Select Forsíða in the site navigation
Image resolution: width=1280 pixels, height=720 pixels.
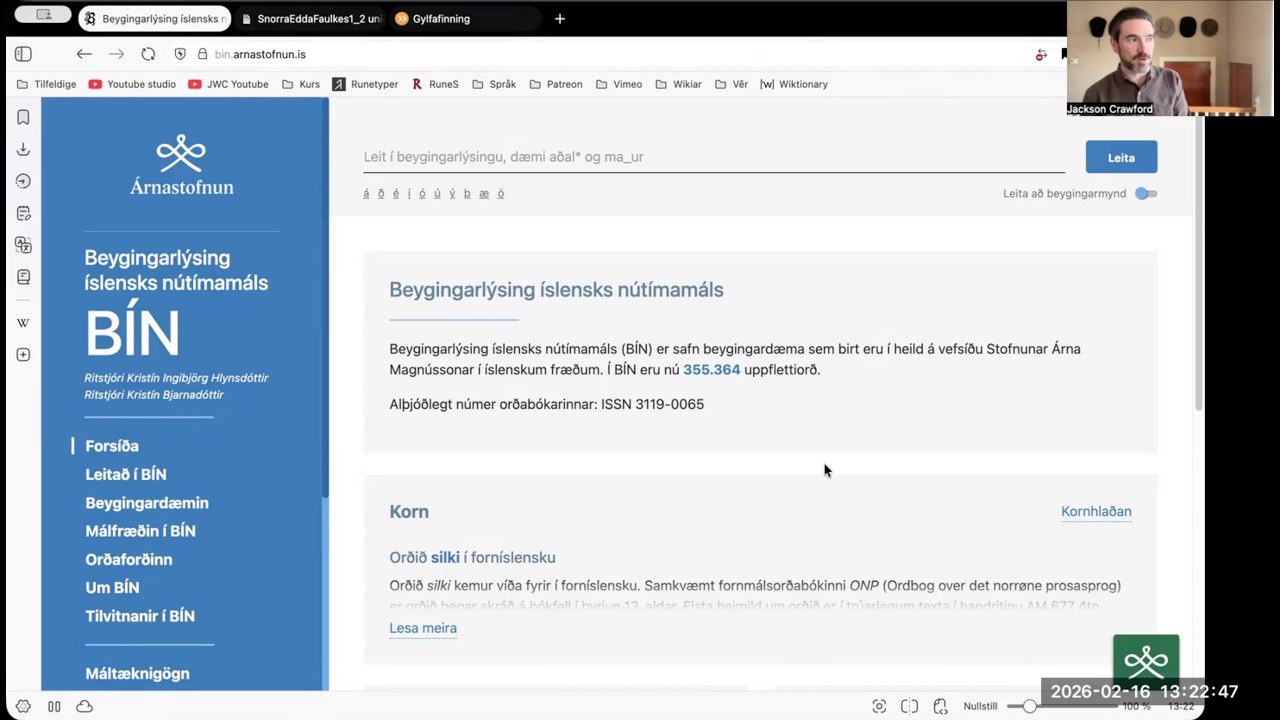[112, 446]
